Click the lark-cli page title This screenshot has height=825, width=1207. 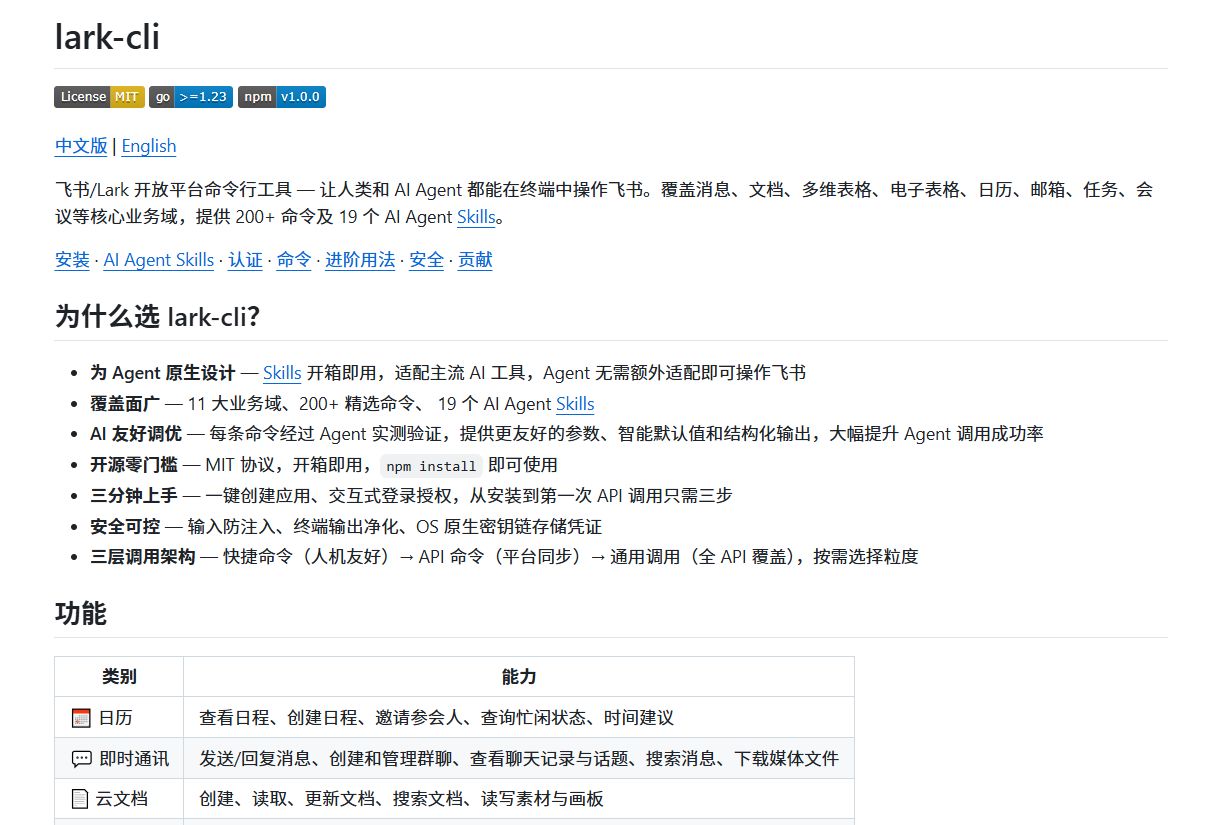tap(107, 37)
